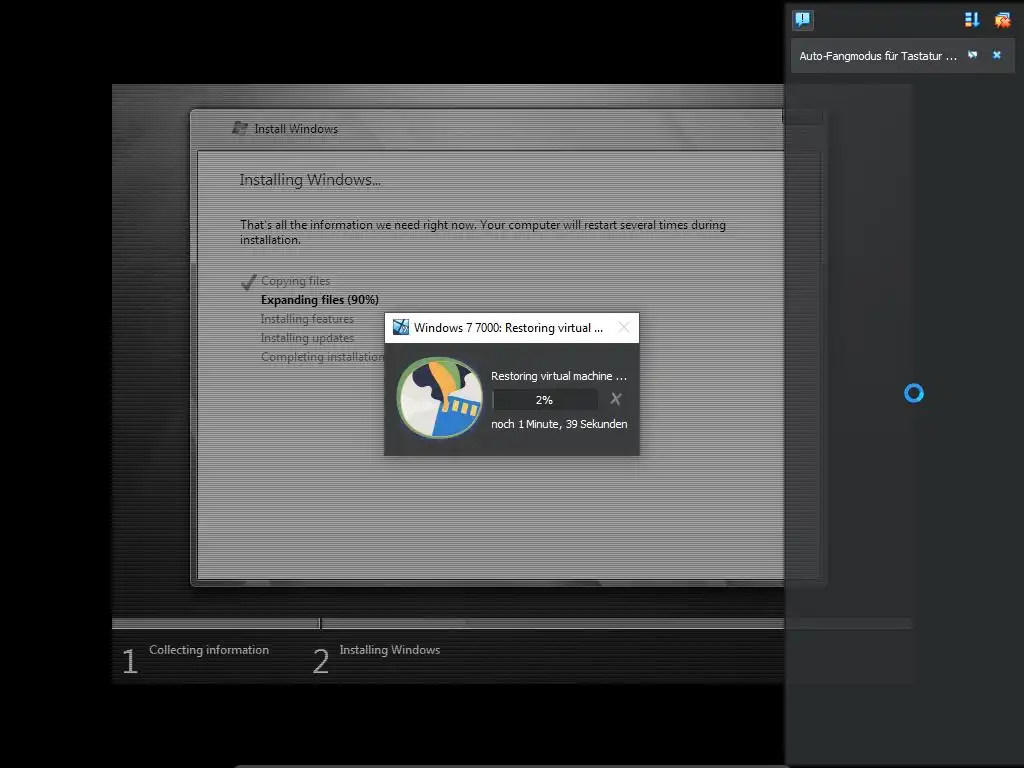Click the 'Installing features' step

307,319
